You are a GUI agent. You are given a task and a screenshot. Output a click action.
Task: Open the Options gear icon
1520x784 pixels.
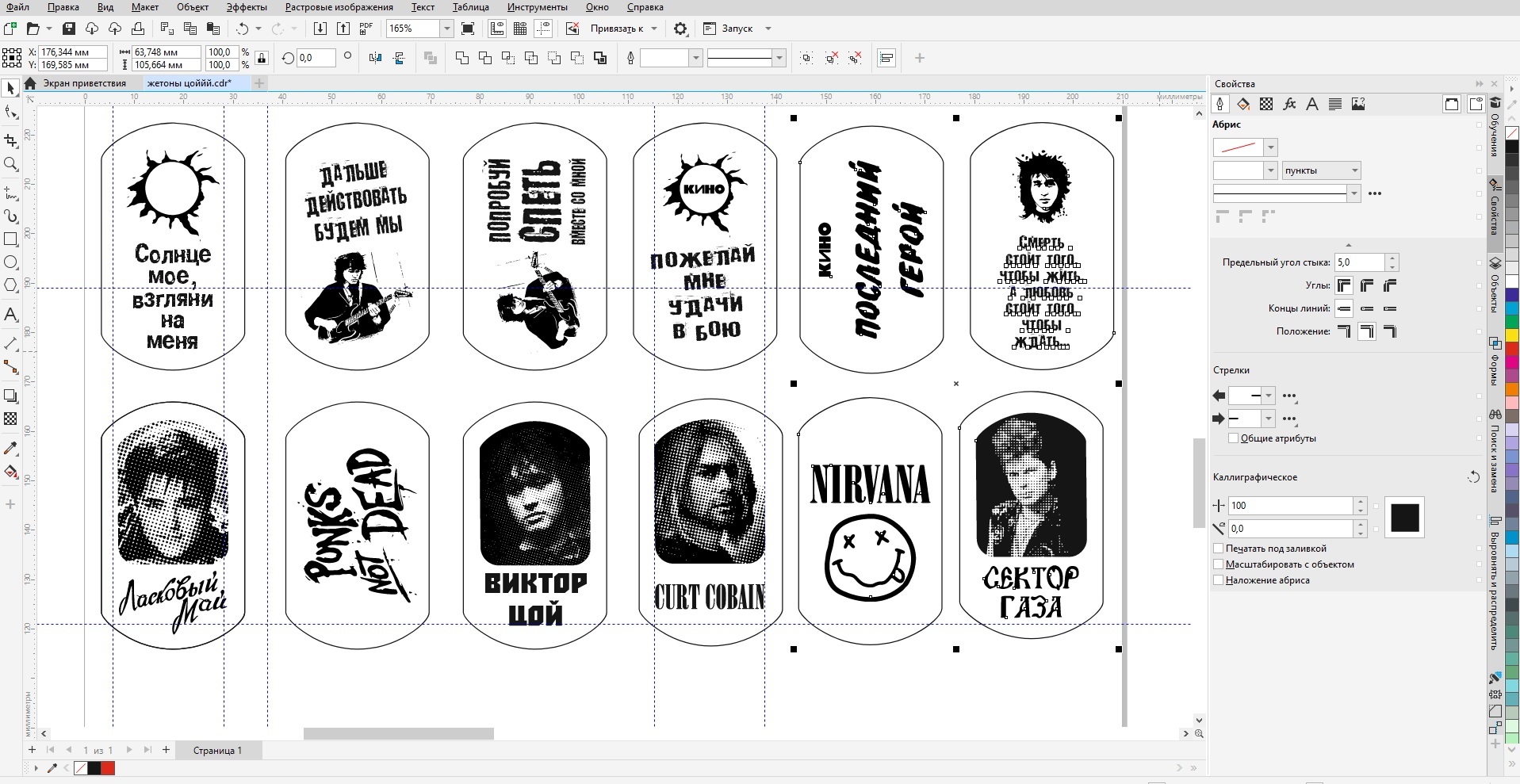pyautogui.click(x=680, y=29)
